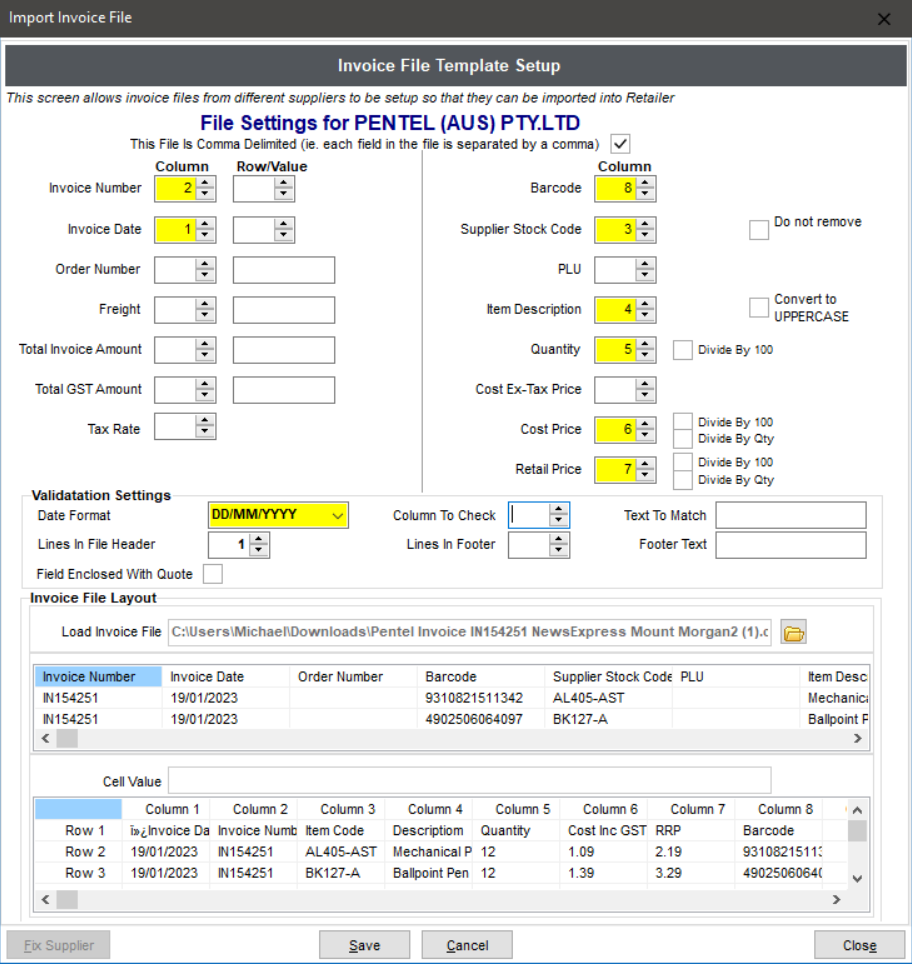The image size is (912, 964).
Task: Select barcode 4902506064097 in layout grid
Action: (x=481, y=719)
